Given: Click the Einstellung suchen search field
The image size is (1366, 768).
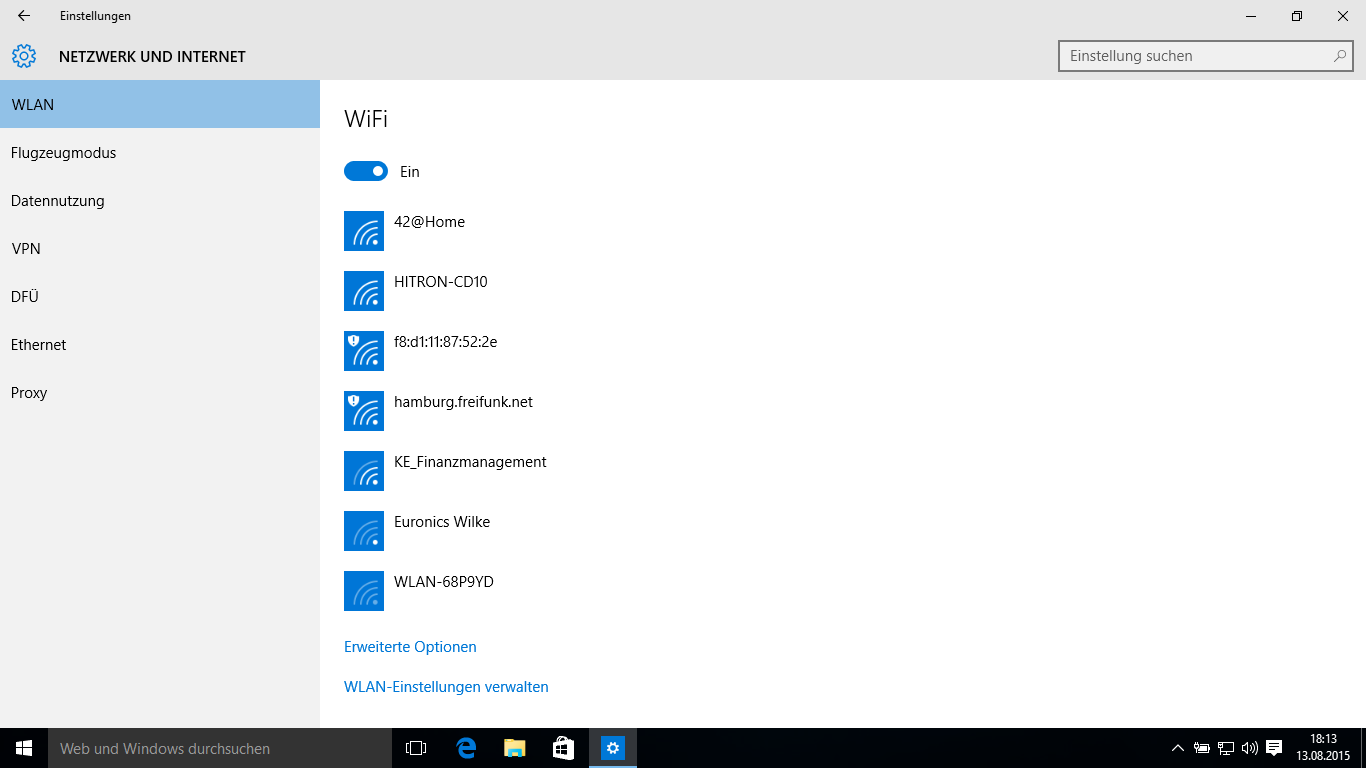Looking at the screenshot, I should point(1195,56).
